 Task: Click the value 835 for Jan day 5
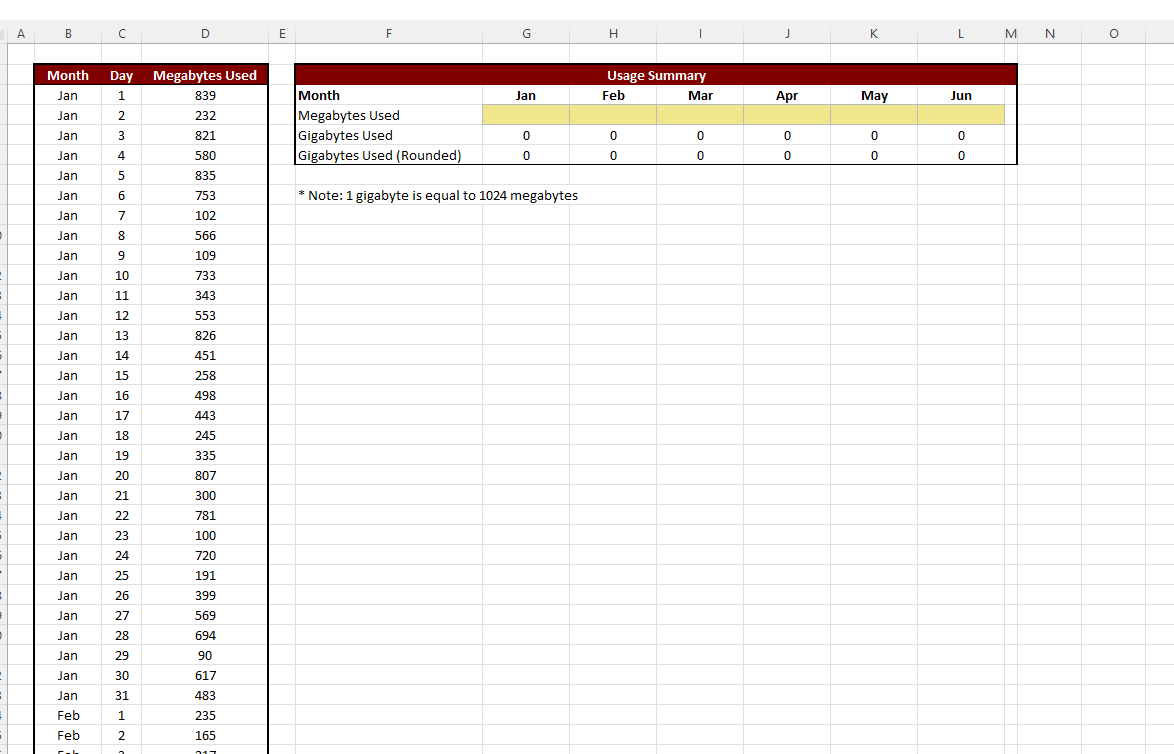205,175
